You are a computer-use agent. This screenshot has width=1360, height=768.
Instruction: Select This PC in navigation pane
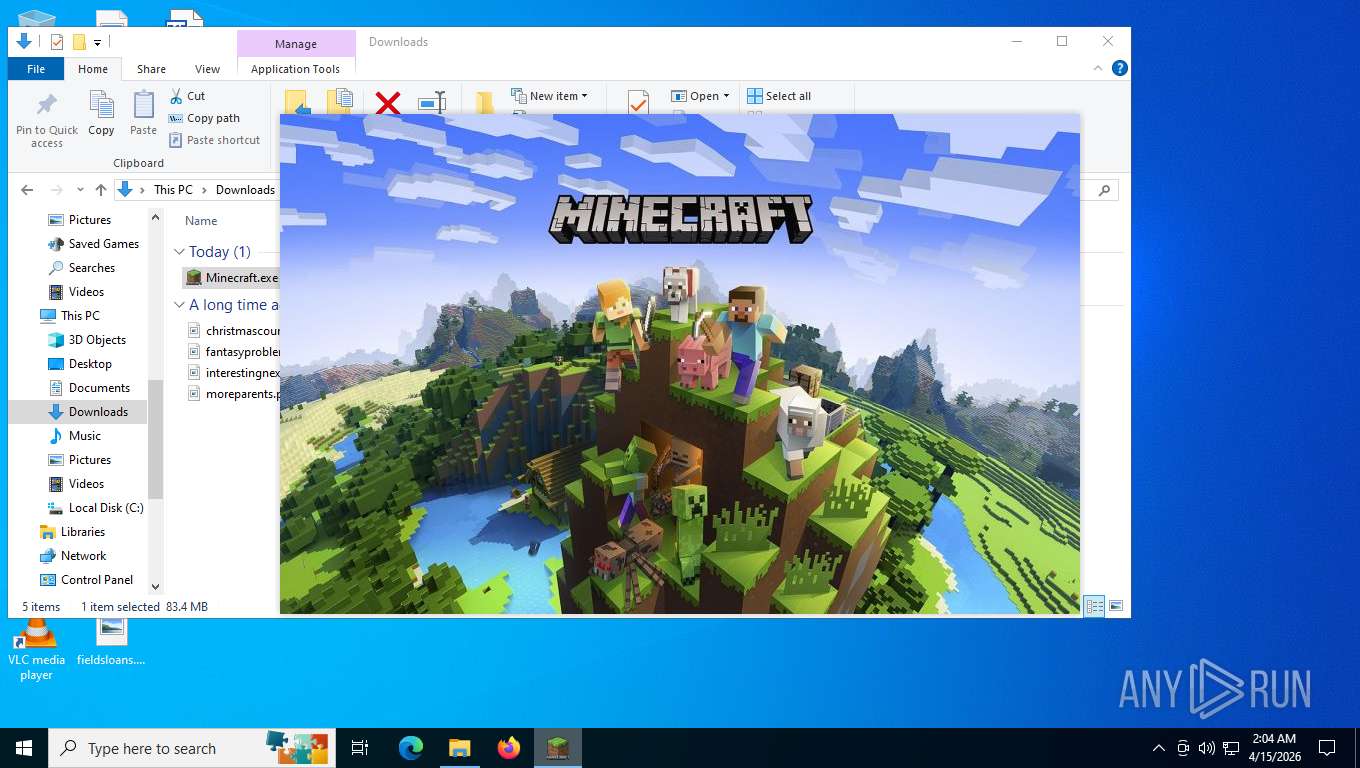point(70,316)
